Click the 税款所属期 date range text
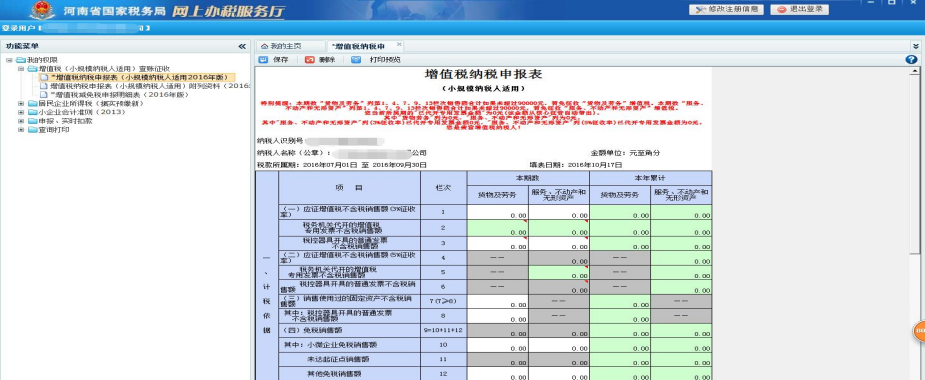Image resolution: width=925 pixels, height=380 pixels. click(x=342, y=165)
